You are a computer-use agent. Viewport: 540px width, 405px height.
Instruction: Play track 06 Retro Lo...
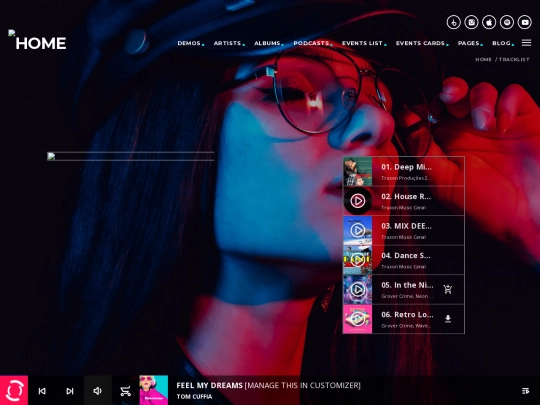coord(358,319)
